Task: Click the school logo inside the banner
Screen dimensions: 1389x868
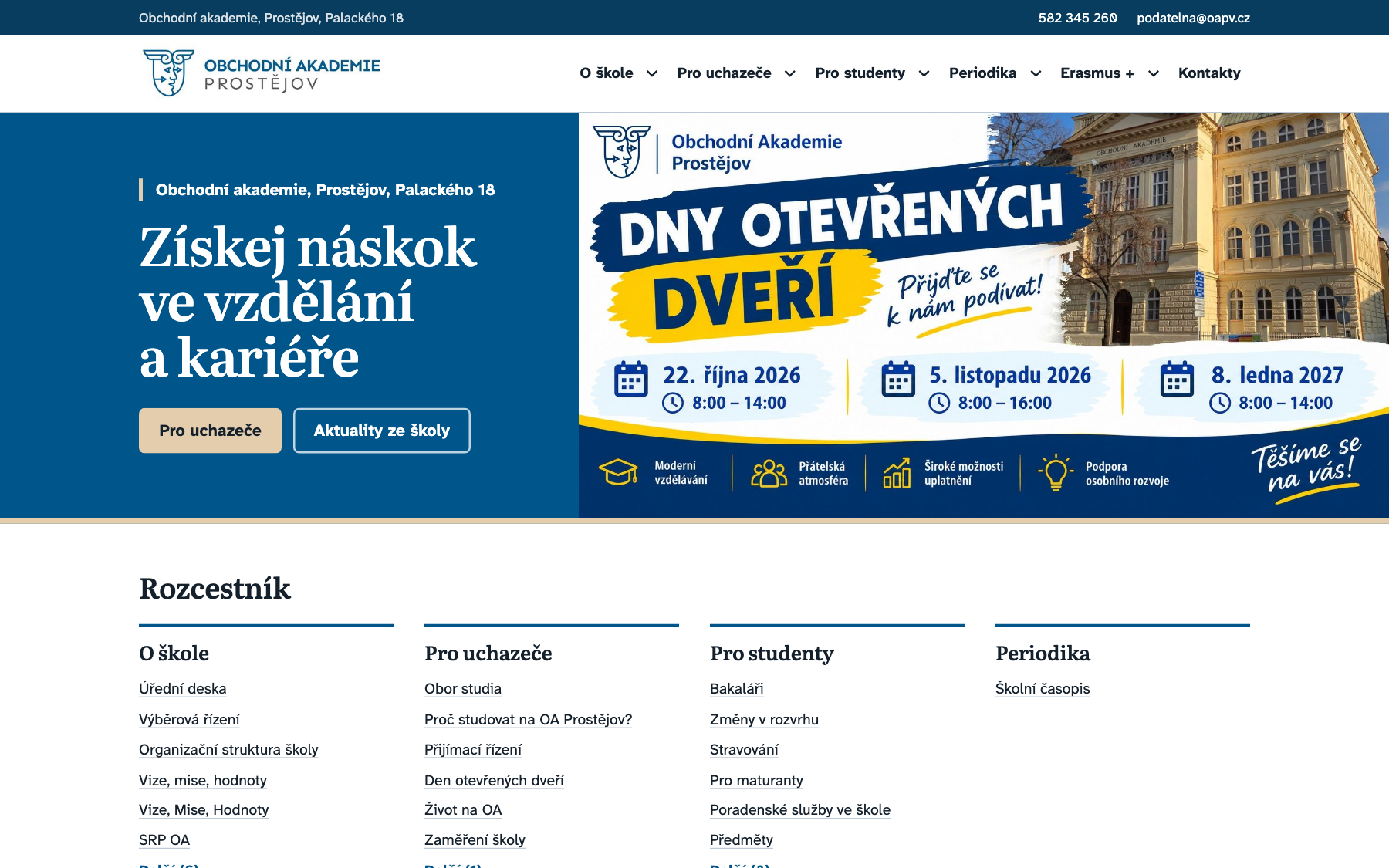Action: (x=622, y=152)
